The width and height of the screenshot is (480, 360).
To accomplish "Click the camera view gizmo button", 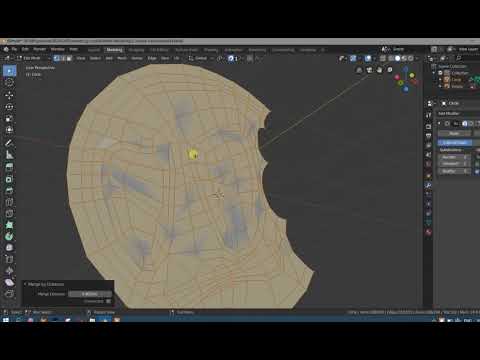I will (369, 70).
